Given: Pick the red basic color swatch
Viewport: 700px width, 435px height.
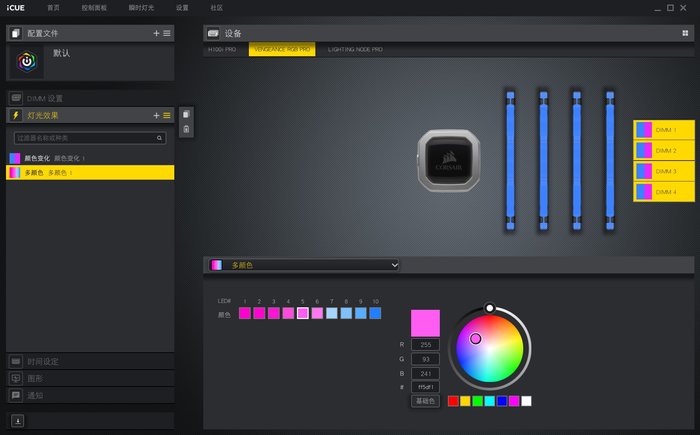Looking at the screenshot, I should (x=454, y=401).
